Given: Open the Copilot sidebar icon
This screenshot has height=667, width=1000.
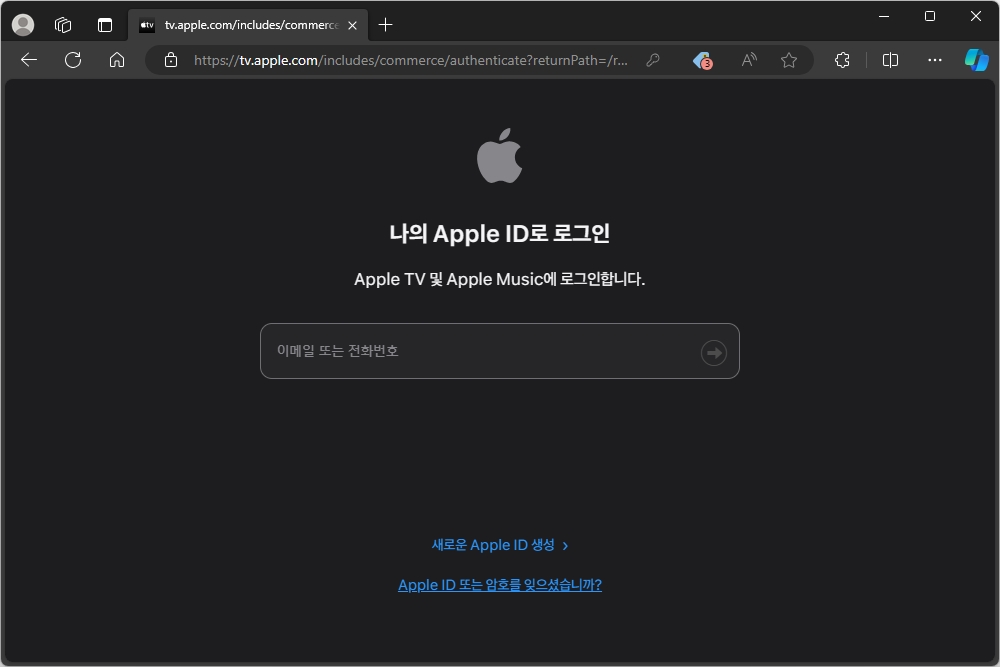Looking at the screenshot, I should (x=976, y=60).
